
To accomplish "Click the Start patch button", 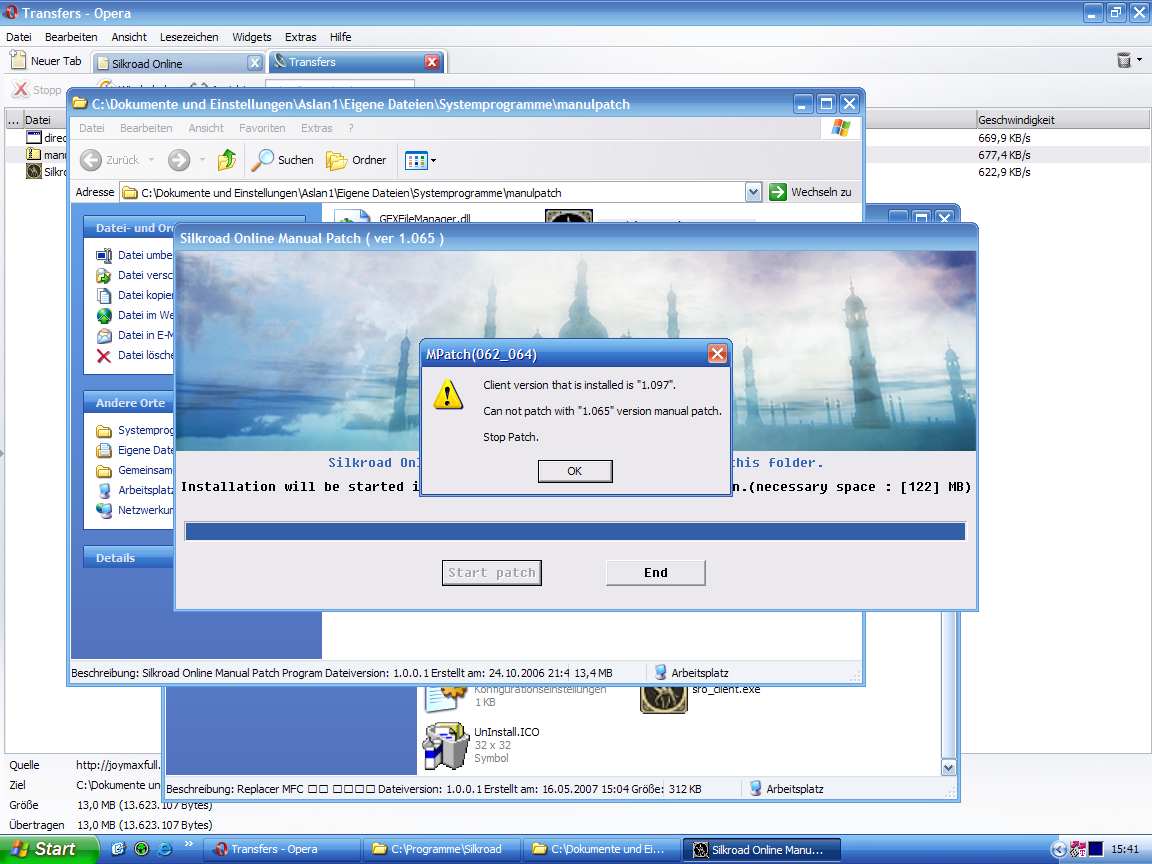I will pos(492,572).
